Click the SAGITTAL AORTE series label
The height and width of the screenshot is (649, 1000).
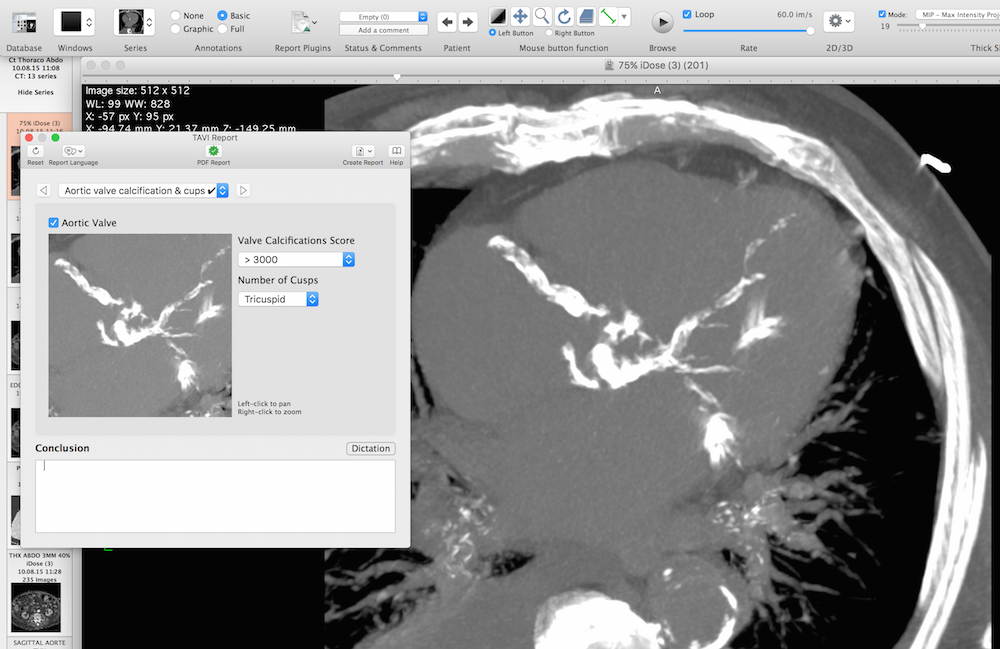(x=40, y=643)
